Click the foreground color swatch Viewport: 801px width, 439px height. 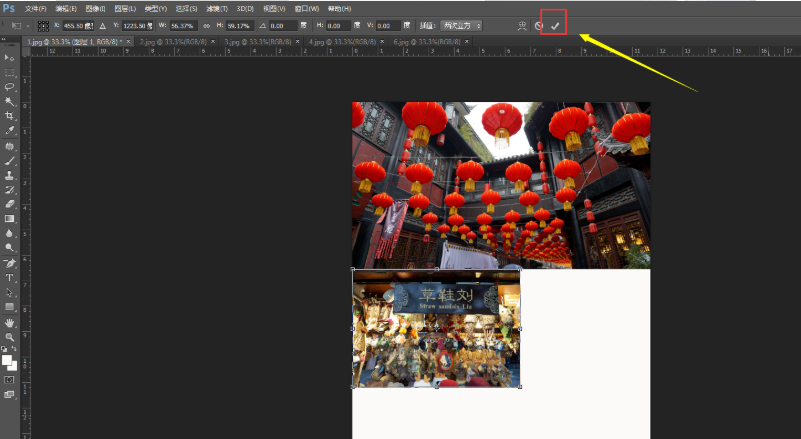click(7, 359)
